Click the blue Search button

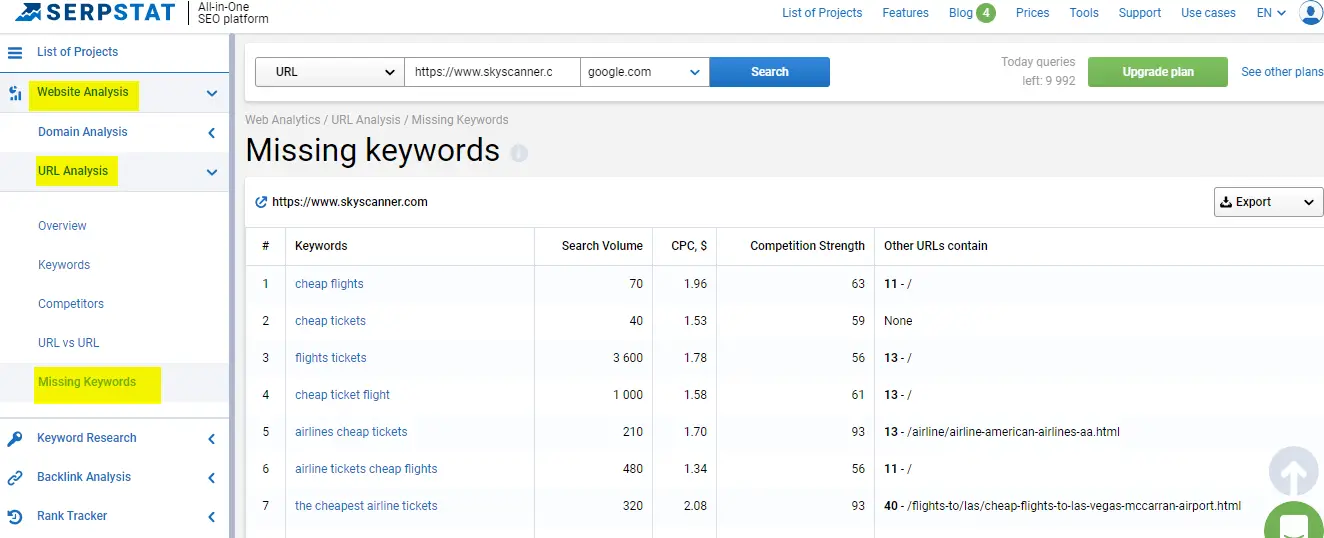[x=769, y=72]
